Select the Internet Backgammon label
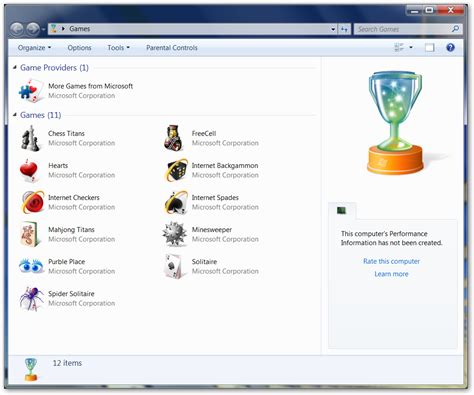474x395 pixels. [x=225, y=165]
